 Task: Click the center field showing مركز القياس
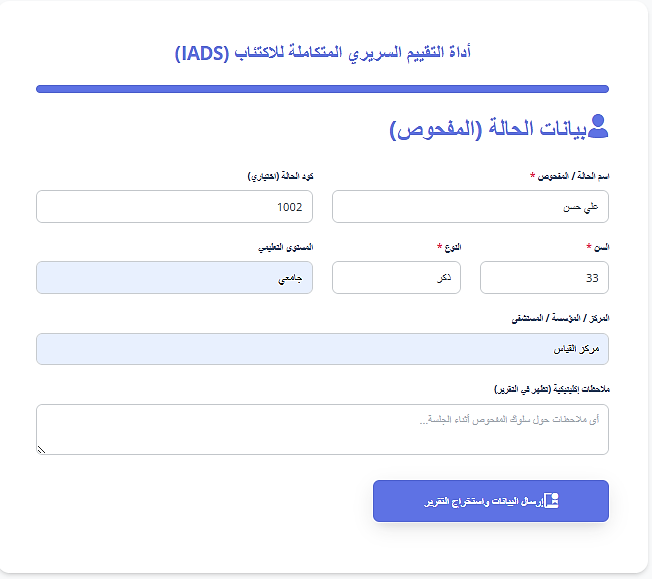(x=322, y=349)
